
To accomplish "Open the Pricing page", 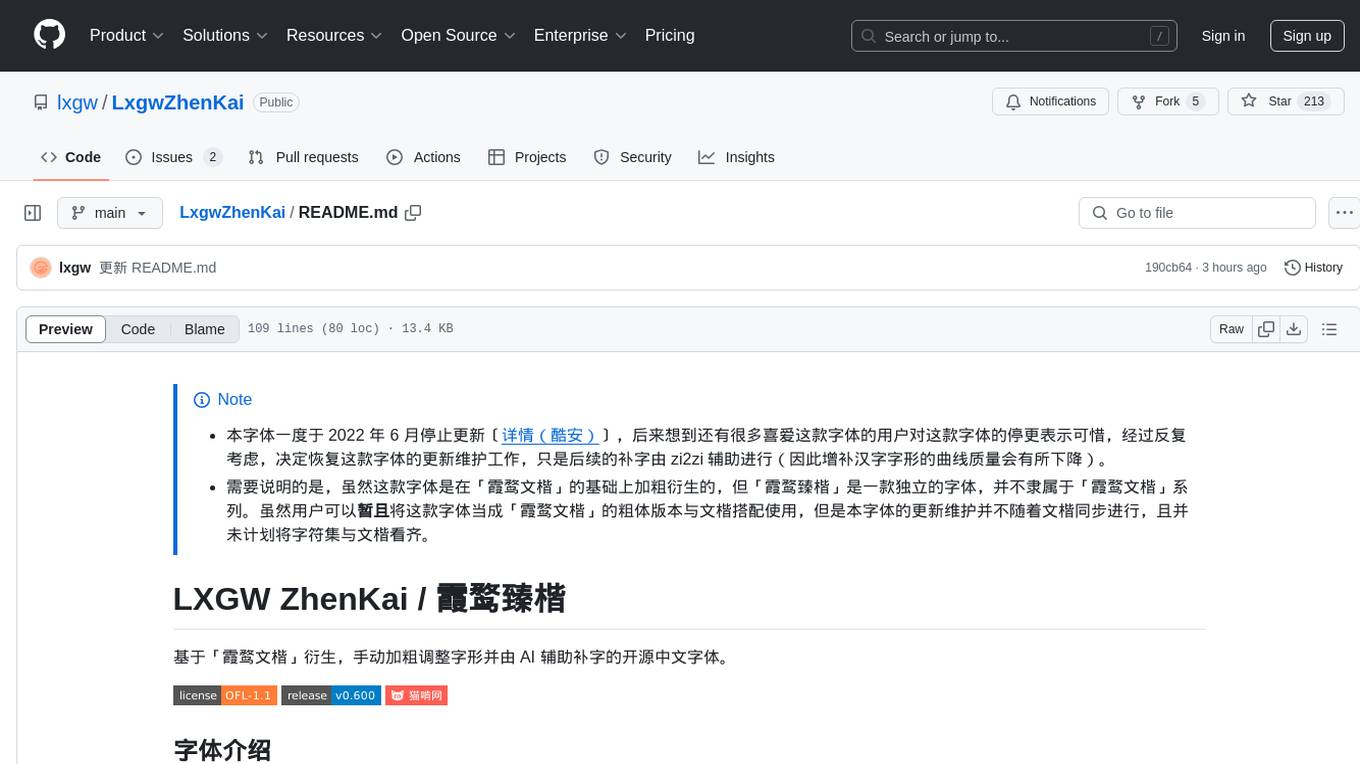I will tap(670, 35).
